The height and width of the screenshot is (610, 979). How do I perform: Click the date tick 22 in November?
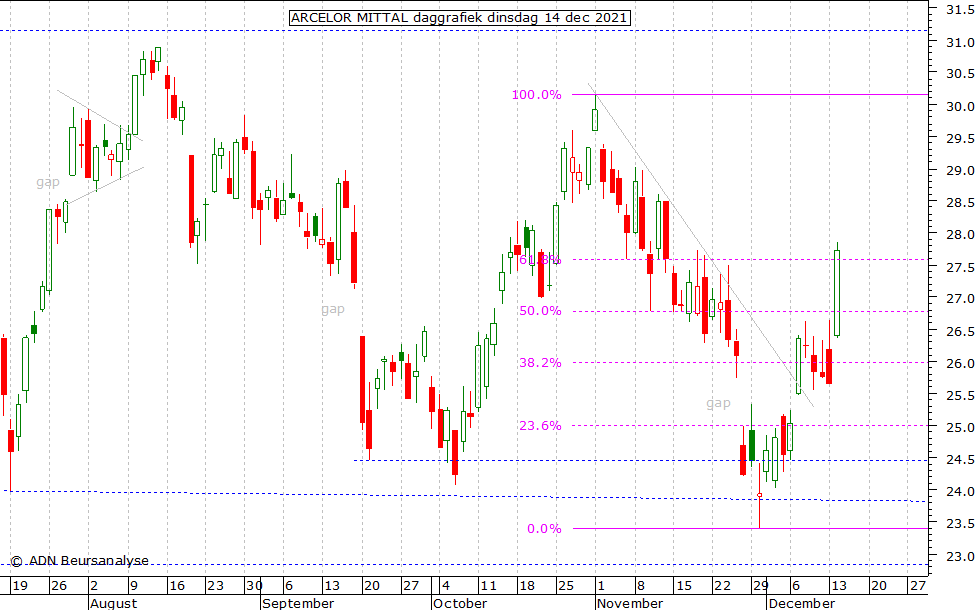point(722,586)
